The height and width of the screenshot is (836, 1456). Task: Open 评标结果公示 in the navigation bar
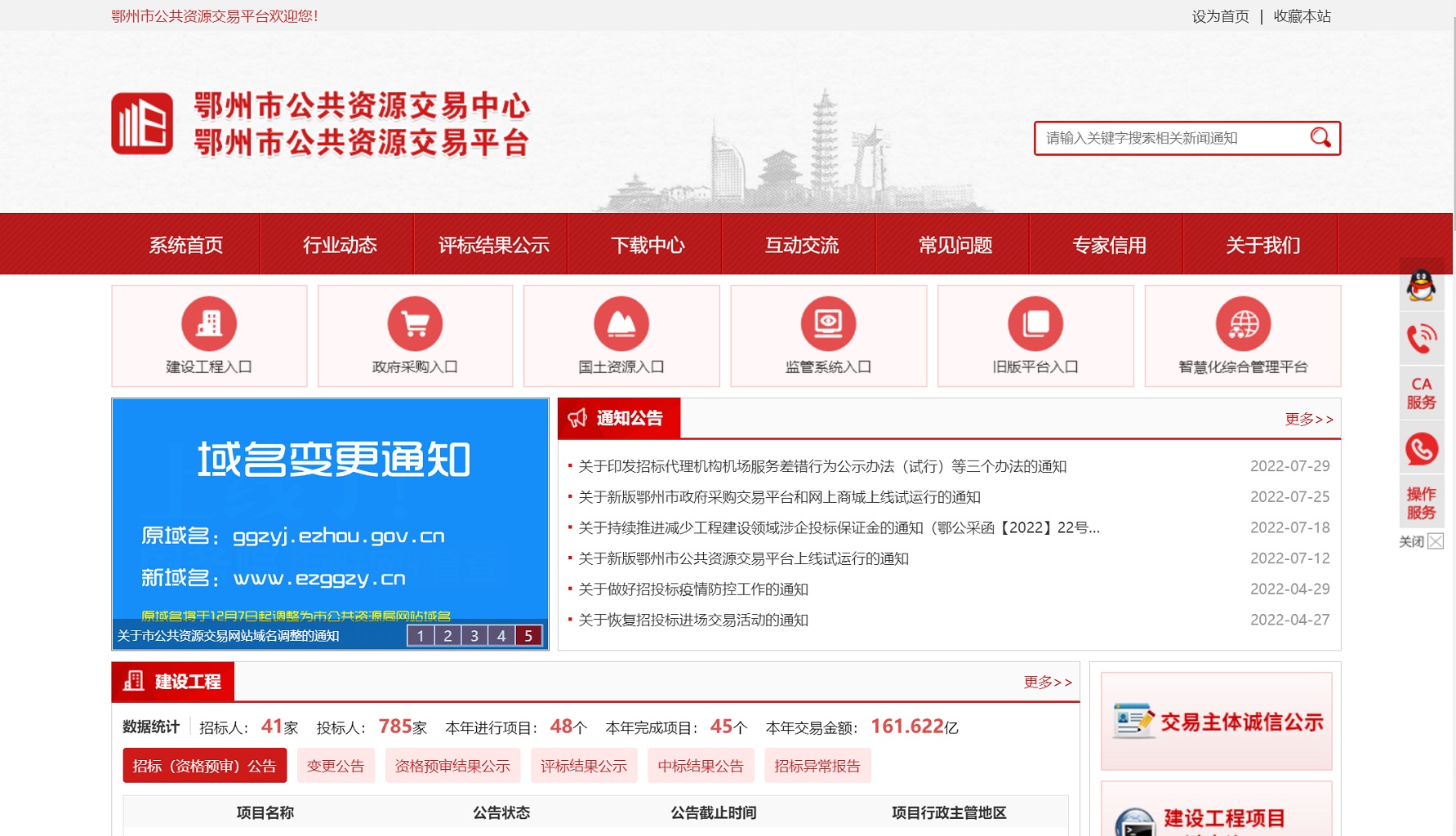point(494,245)
